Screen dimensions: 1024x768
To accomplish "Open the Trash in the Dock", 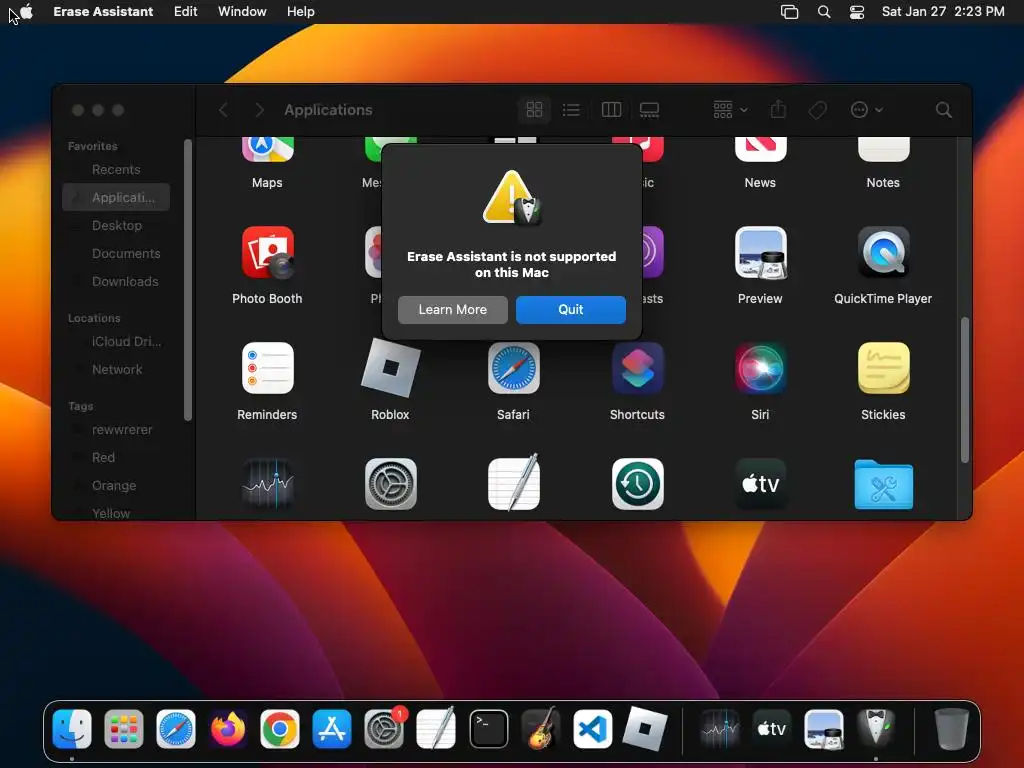I will [x=952, y=729].
